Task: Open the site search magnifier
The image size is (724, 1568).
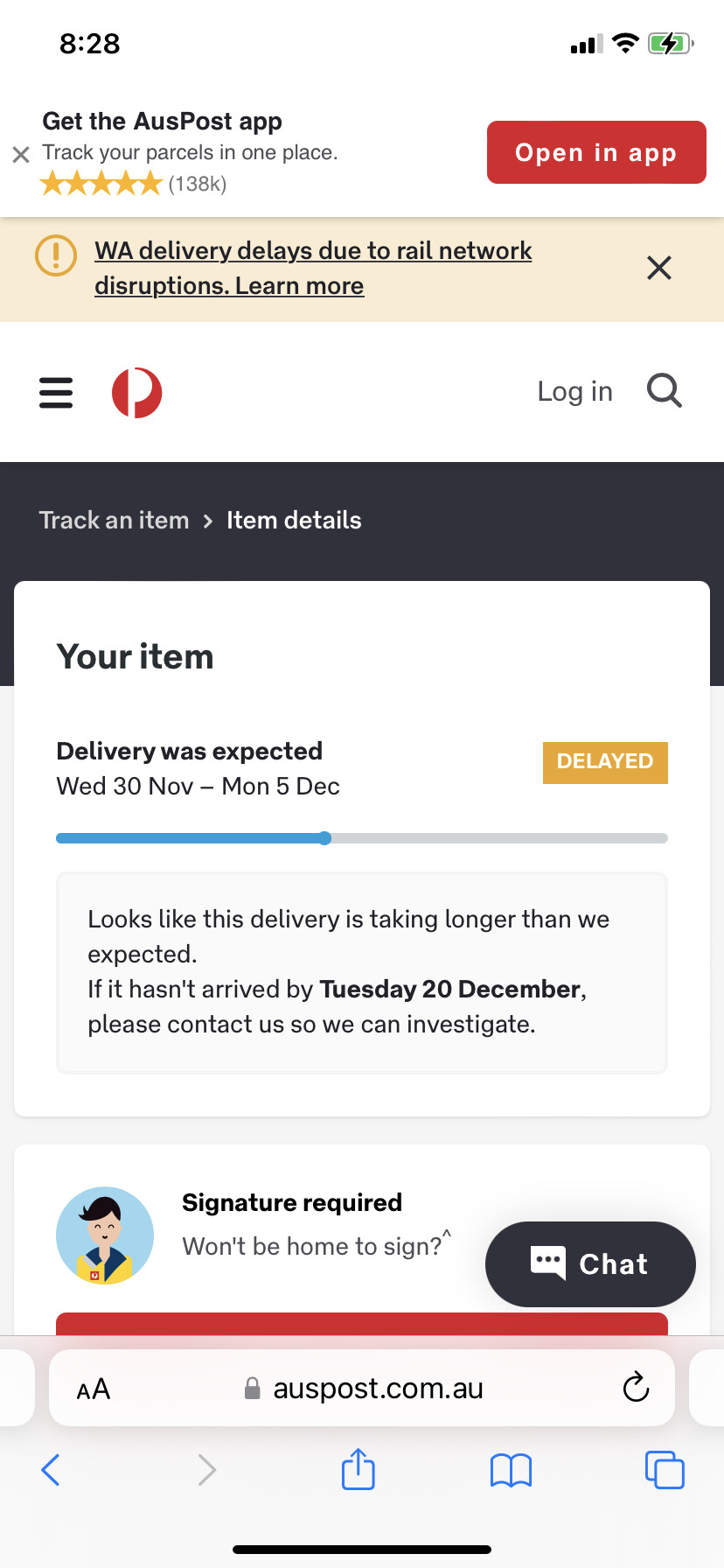Action: [665, 390]
